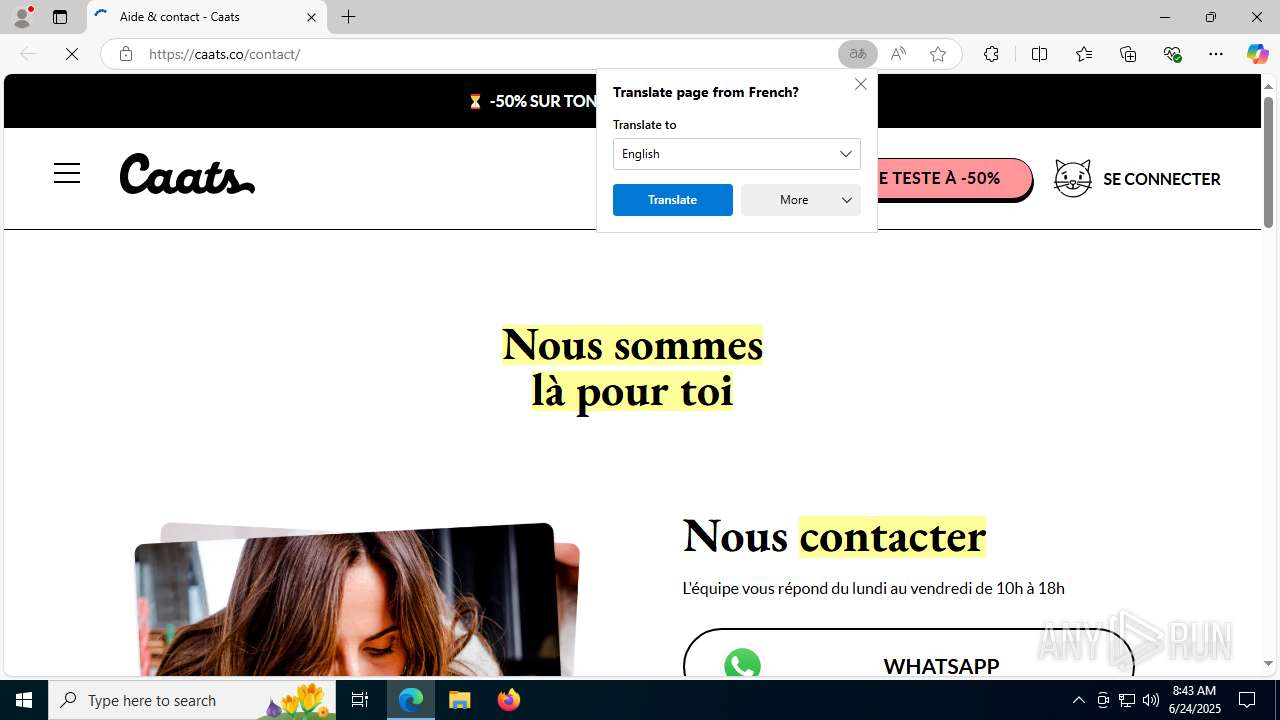Open File Explorer from the taskbar

click(x=460, y=700)
